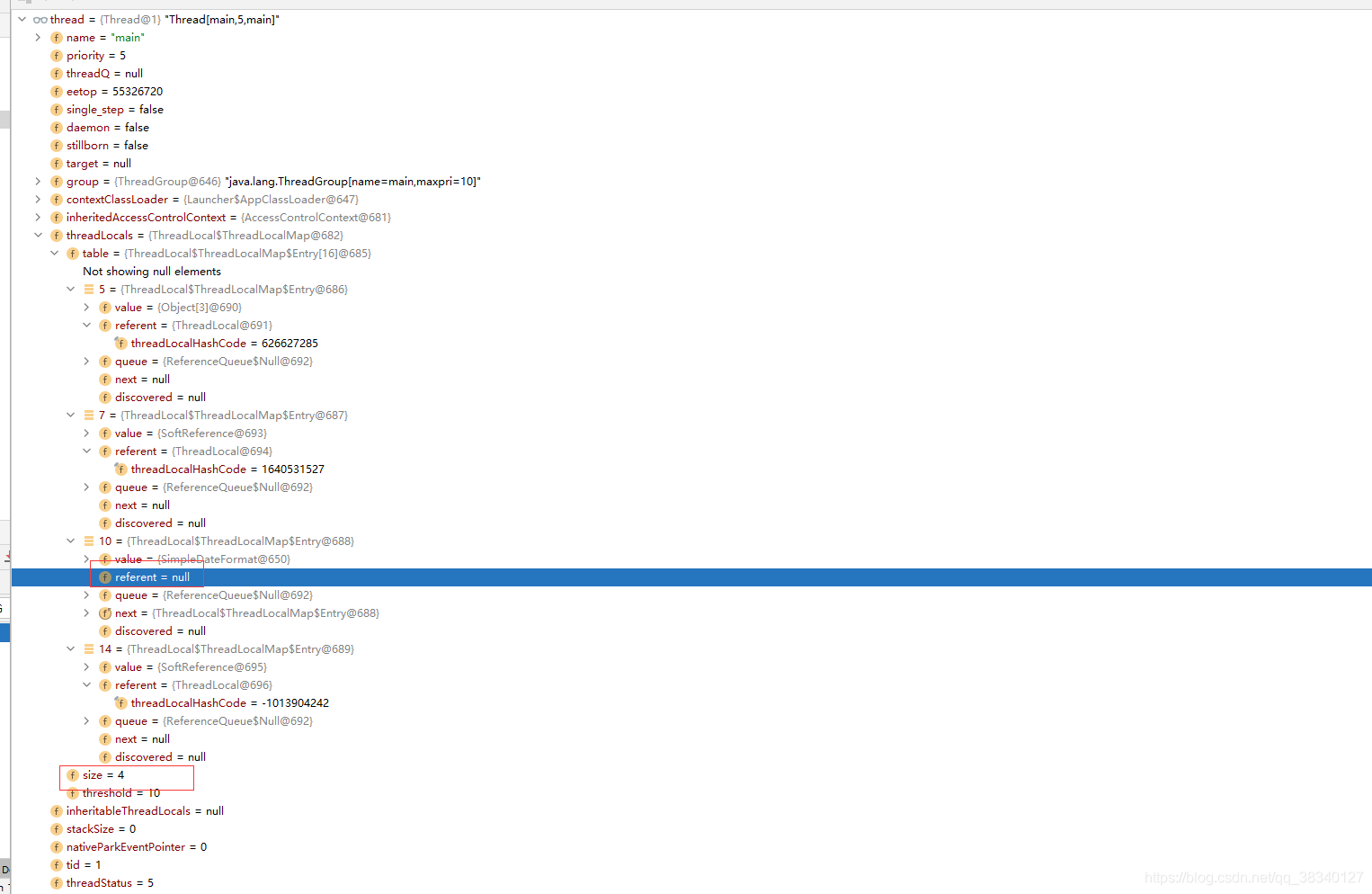The width and height of the screenshot is (1372, 894).
Task: Click the f icon beside threadLocalHashCode 1640531527
Action: pos(120,469)
